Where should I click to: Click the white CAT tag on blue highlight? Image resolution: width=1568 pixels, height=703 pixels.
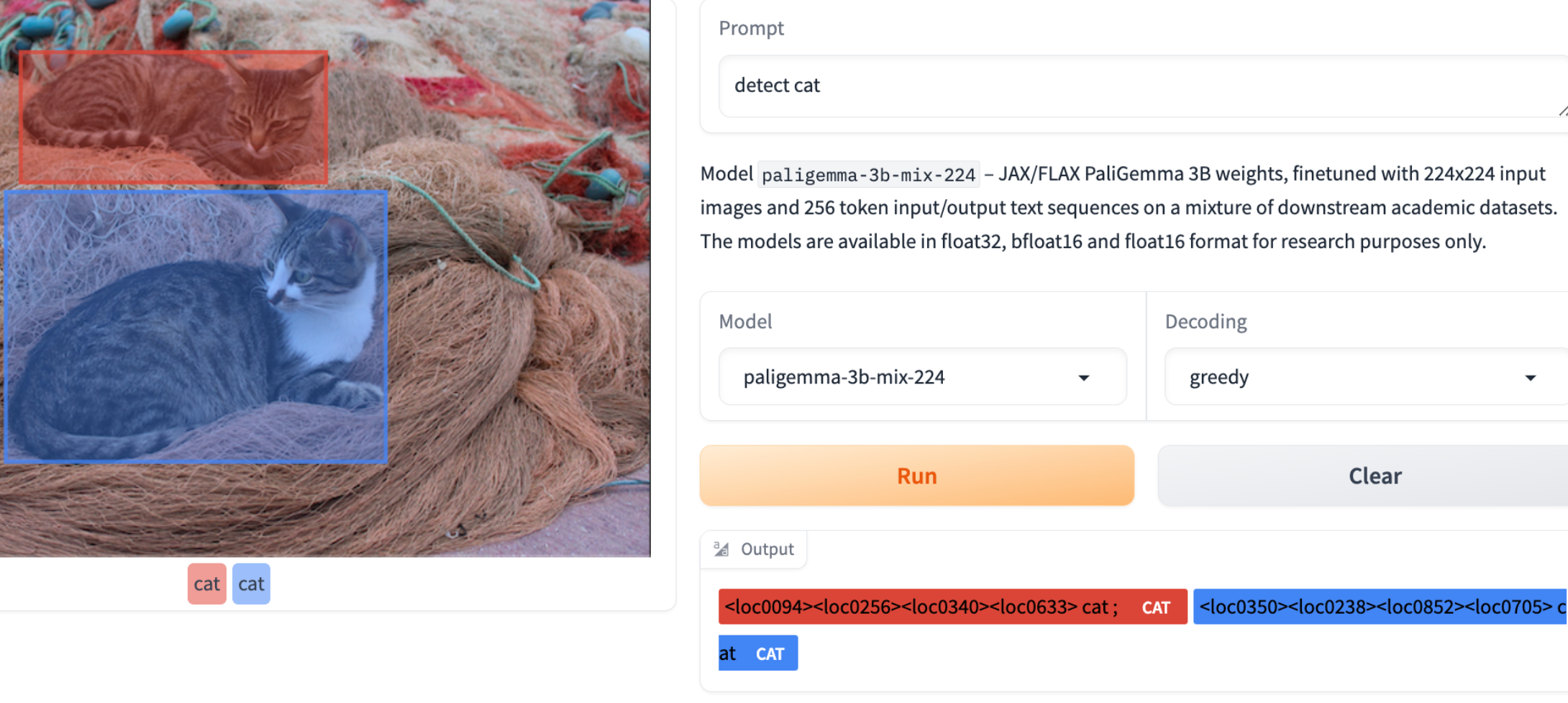pyautogui.click(x=770, y=654)
